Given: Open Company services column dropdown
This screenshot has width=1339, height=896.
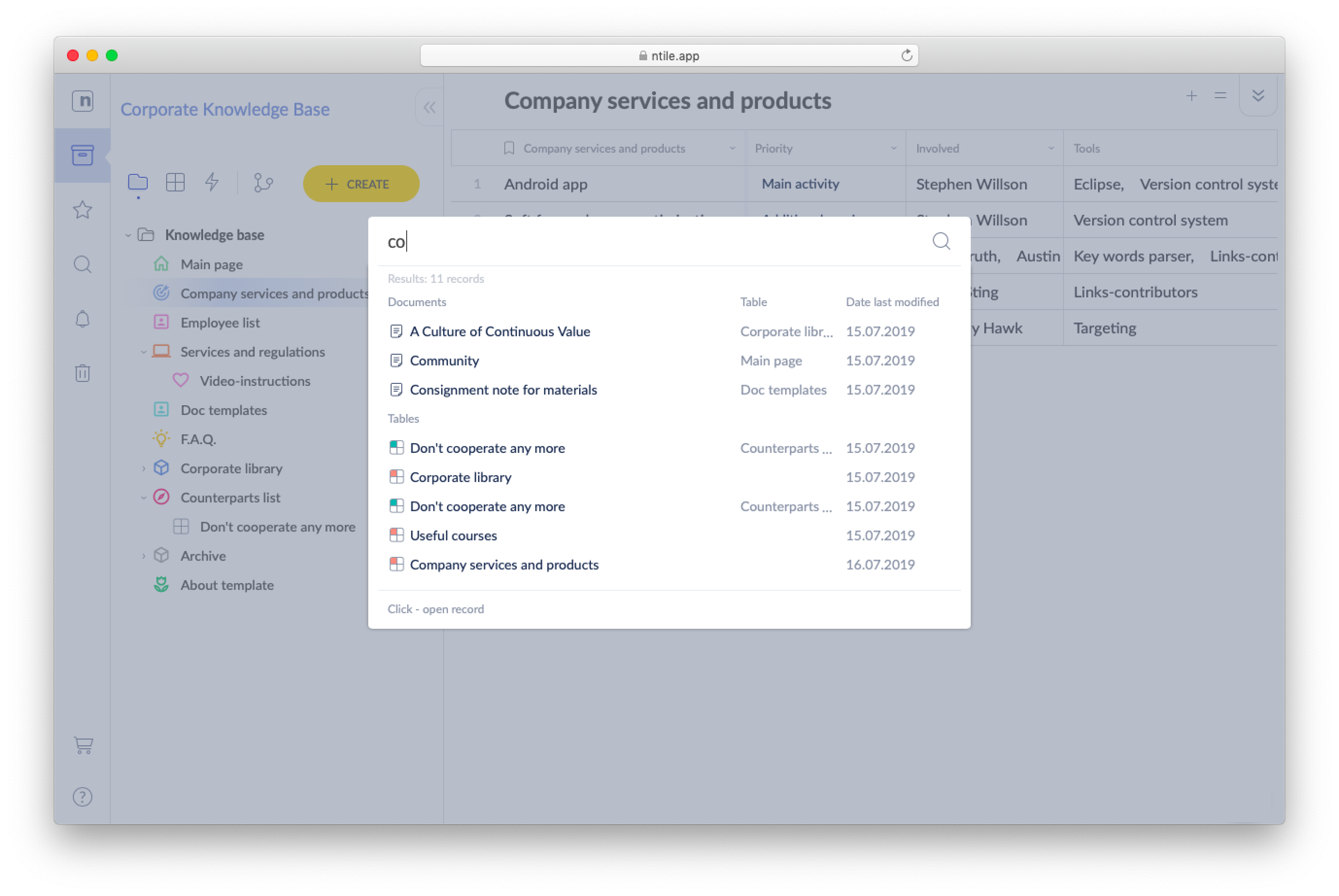Looking at the screenshot, I should click(x=732, y=149).
